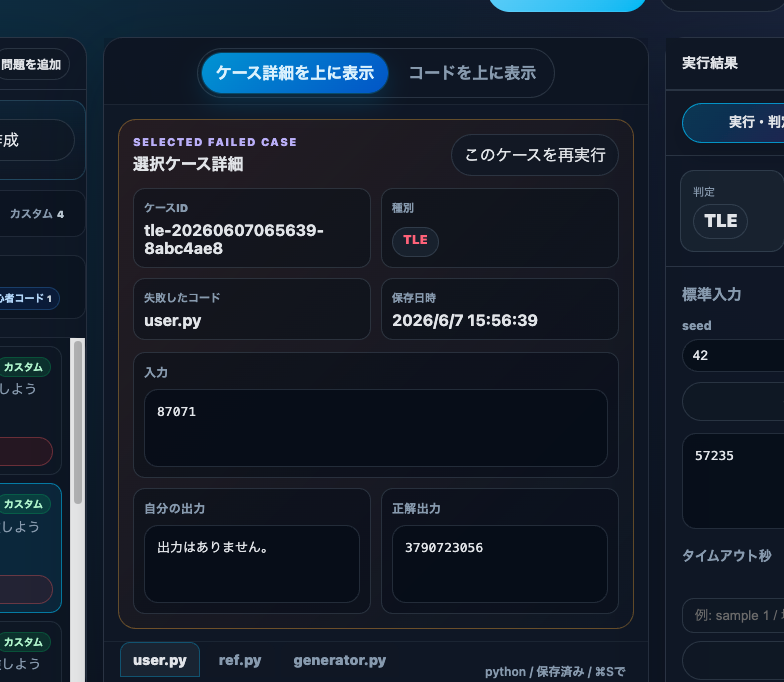Select 'コードを上に表示' toggle option
The image size is (784, 682).
click(x=472, y=73)
